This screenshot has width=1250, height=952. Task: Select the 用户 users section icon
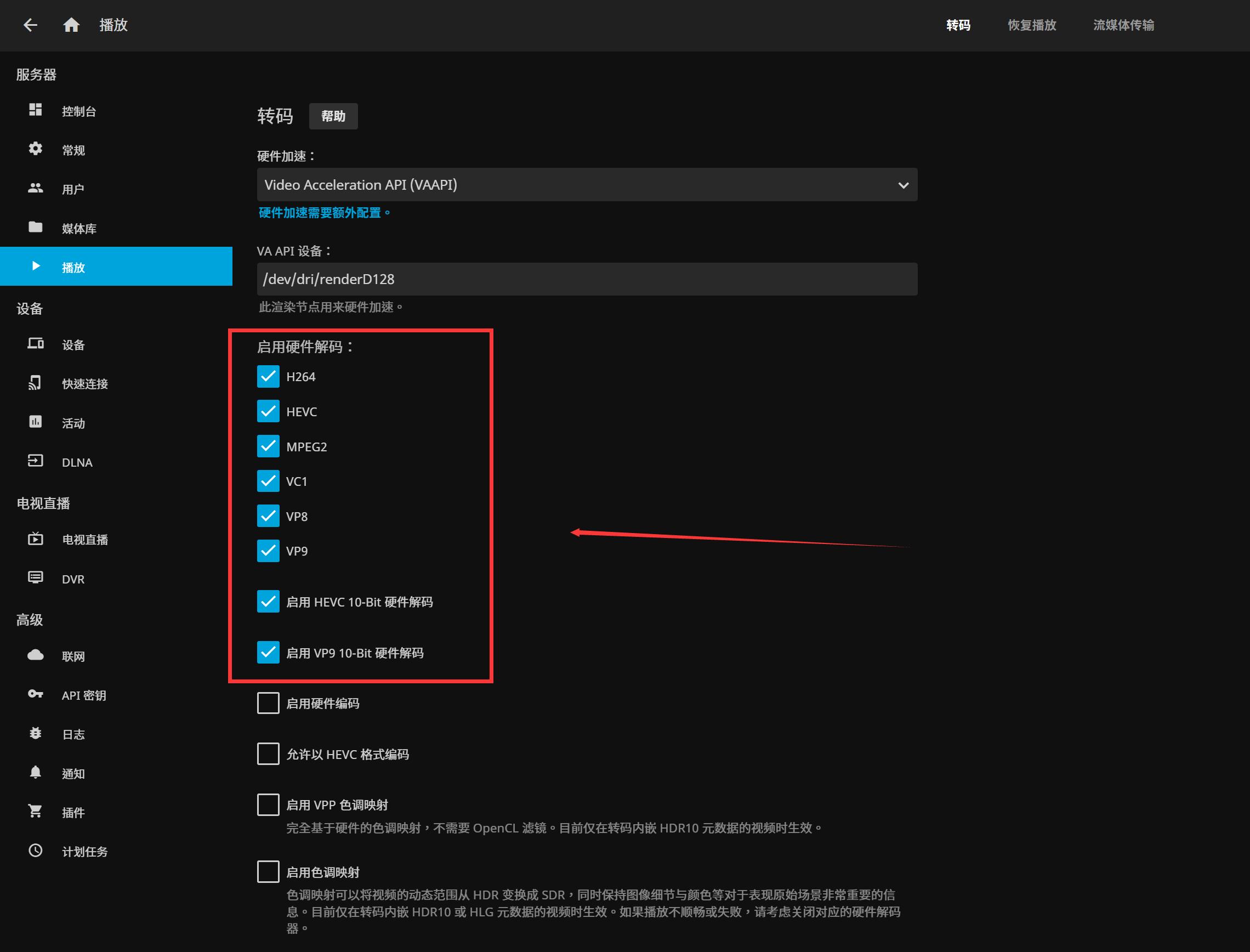(36, 188)
